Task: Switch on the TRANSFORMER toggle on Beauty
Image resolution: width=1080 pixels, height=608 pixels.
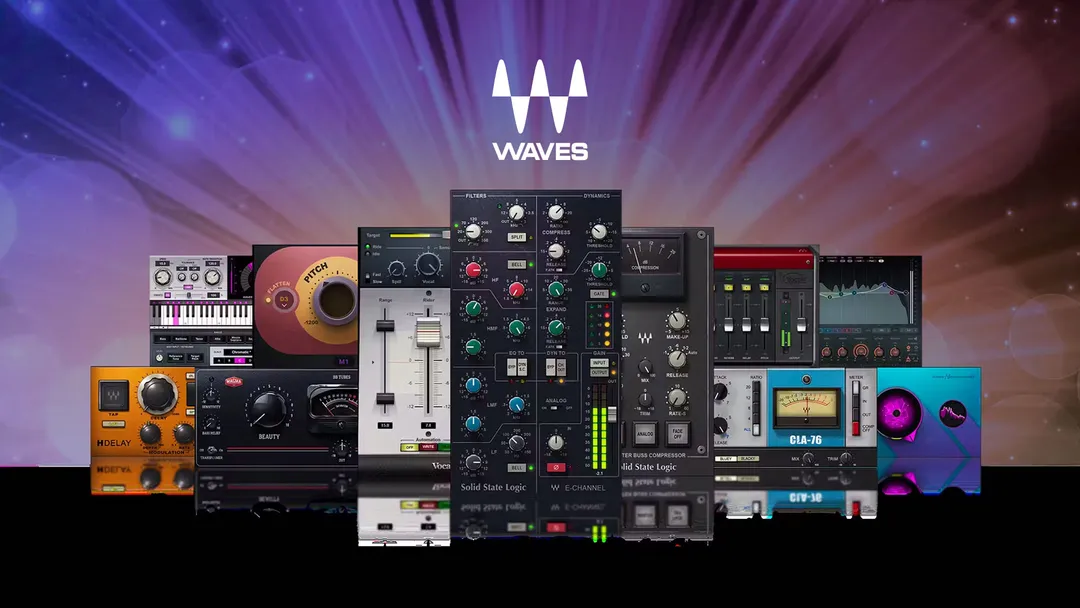Action: [211, 450]
